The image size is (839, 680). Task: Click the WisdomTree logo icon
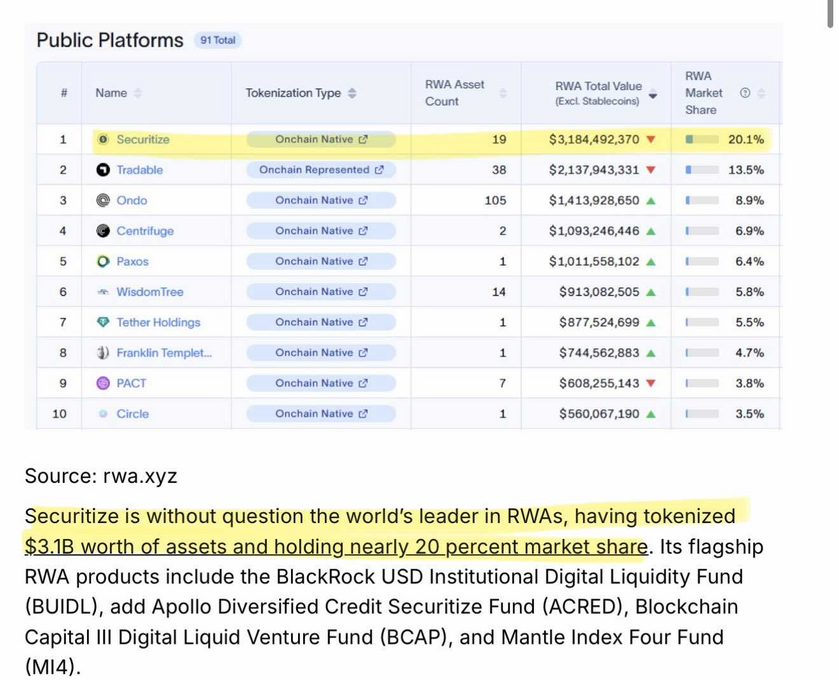[x=103, y=292]
